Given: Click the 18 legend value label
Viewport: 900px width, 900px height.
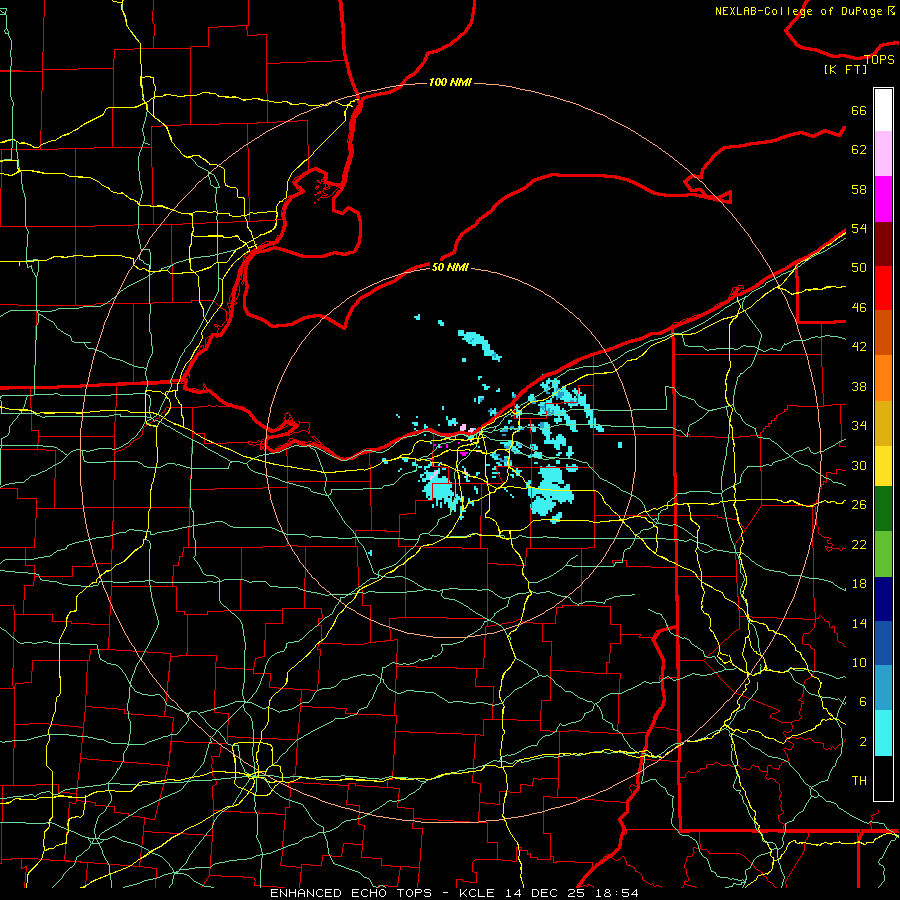Looking at the screenshot, I should pos(859,584).
